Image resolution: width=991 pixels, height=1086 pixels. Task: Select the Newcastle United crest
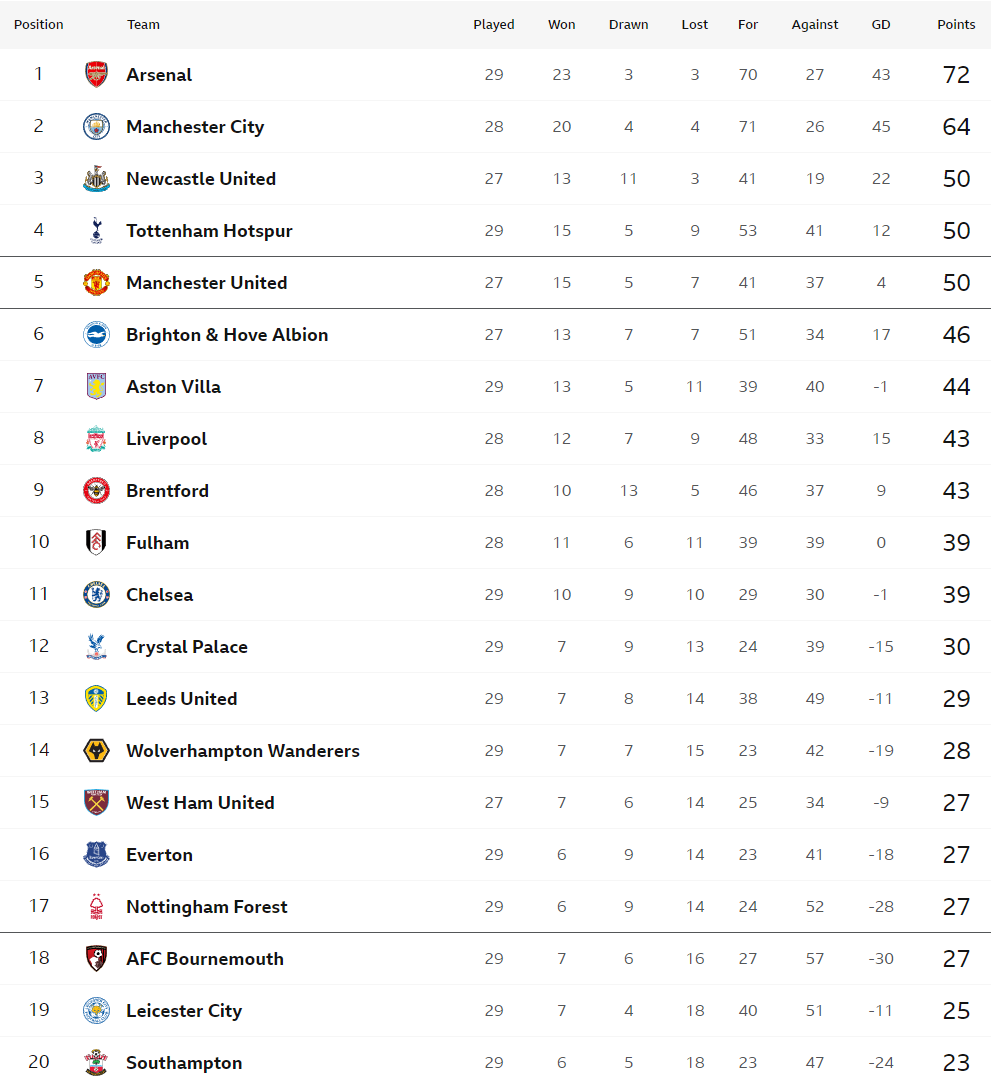pos(96,179)
